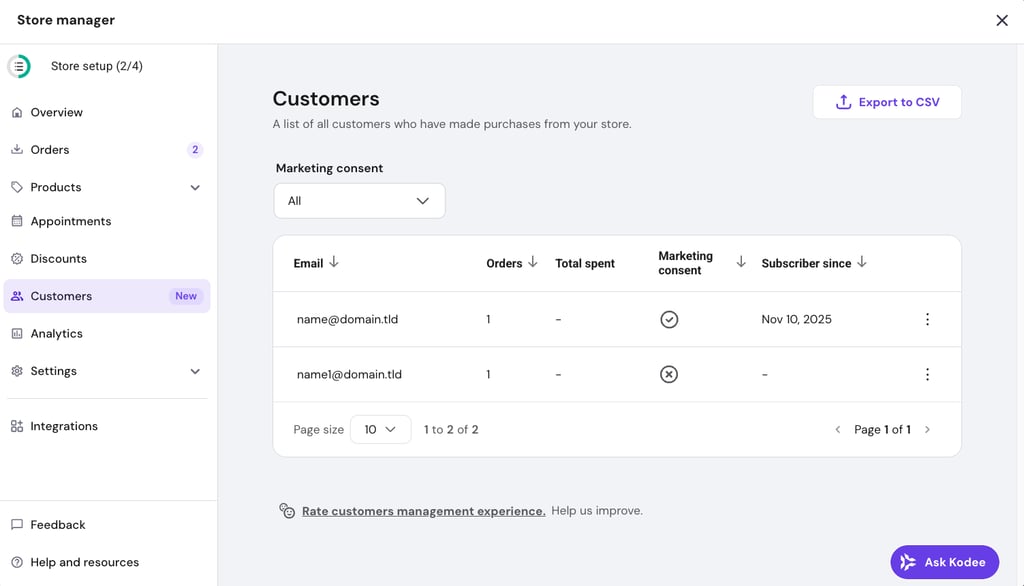The width and height of the screenshot is (1024, 586).
Task: Select the name1@domain.tld customer email
Action: [349, 374]
